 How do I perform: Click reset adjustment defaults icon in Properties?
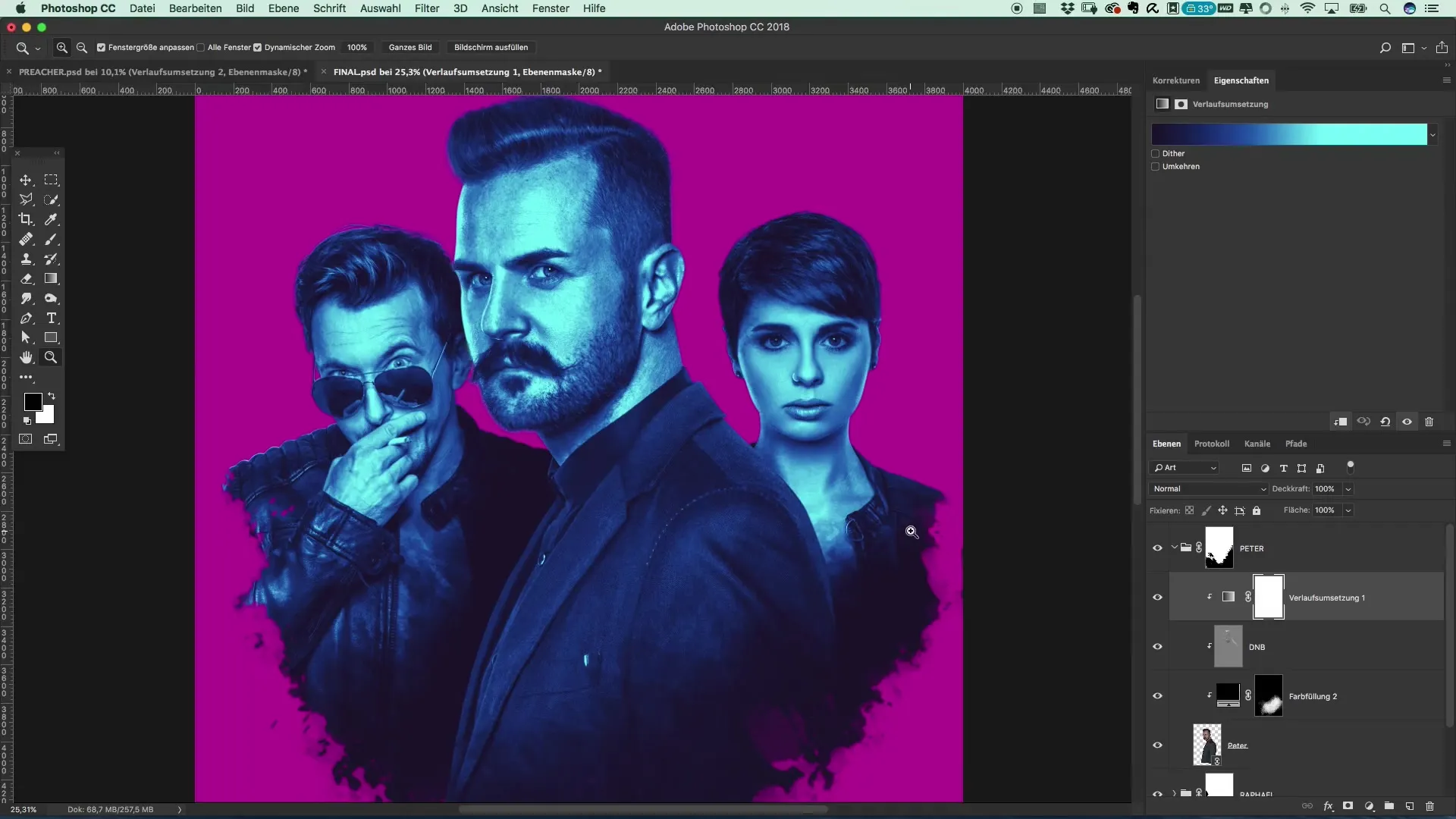coord(1385,422)
